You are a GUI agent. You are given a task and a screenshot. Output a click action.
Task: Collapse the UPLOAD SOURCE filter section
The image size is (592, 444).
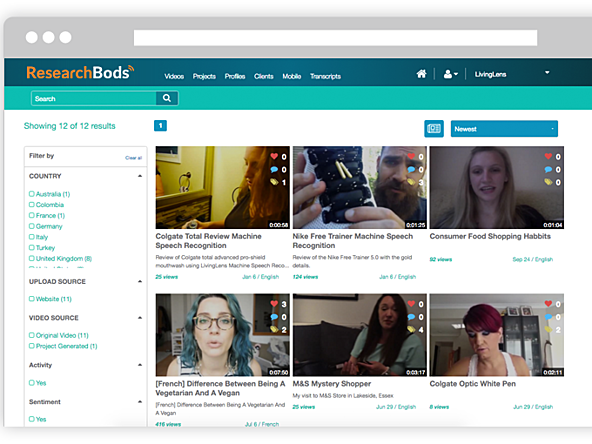[140, 281]
